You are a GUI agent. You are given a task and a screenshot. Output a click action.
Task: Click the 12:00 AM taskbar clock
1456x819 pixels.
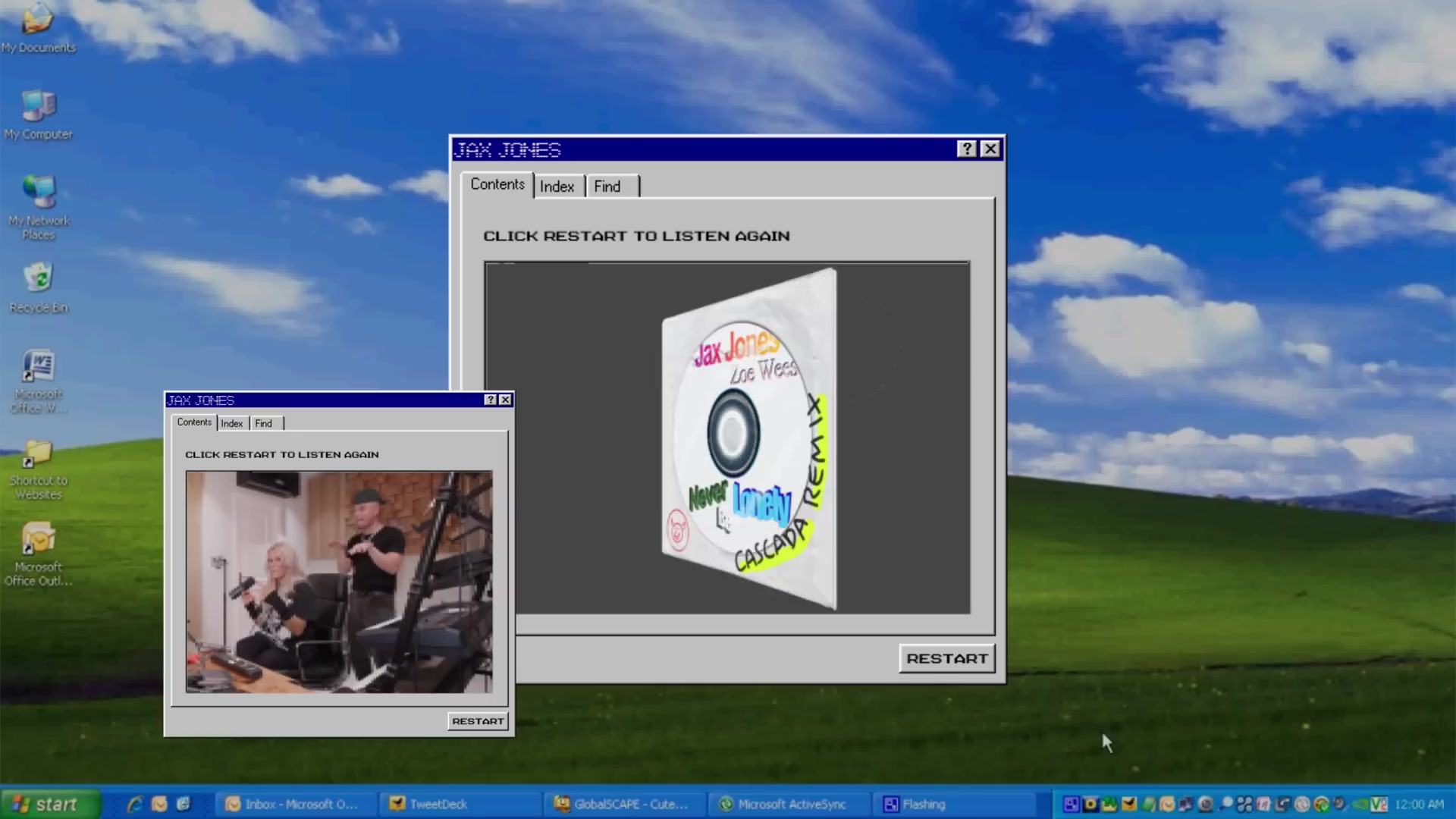pyautogui.click(x=1419, y=804)
